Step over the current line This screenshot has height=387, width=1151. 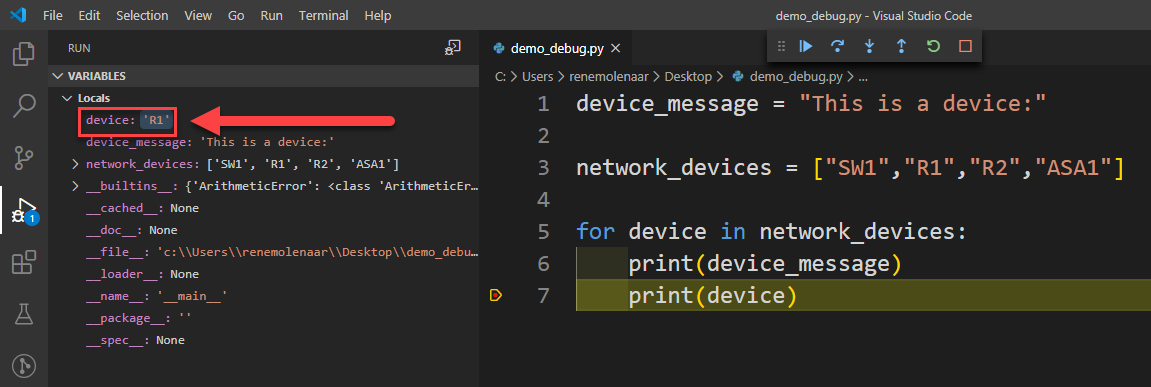click(x=838, y=46)
